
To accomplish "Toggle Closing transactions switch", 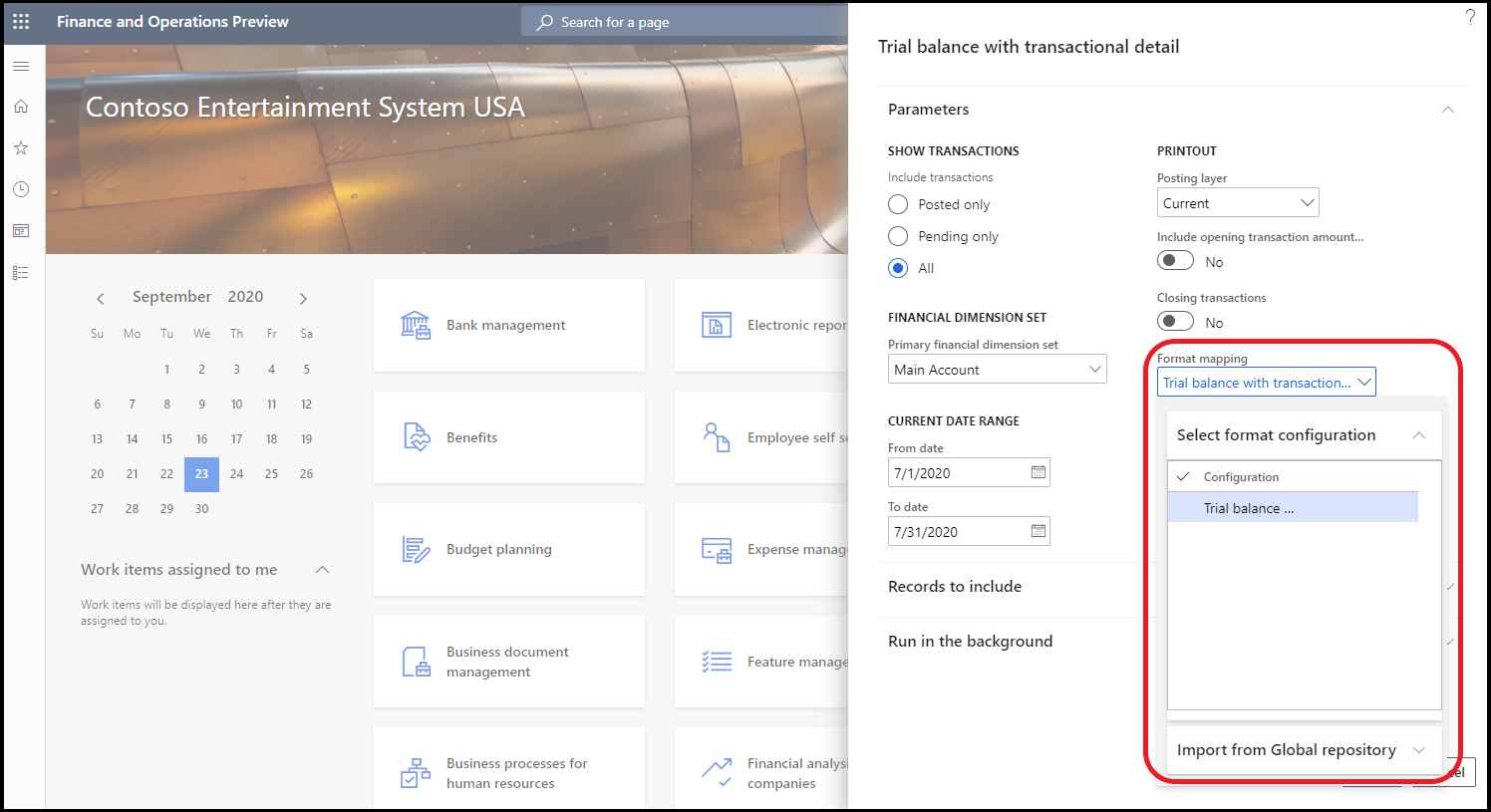I will (x=1175, y=322).
